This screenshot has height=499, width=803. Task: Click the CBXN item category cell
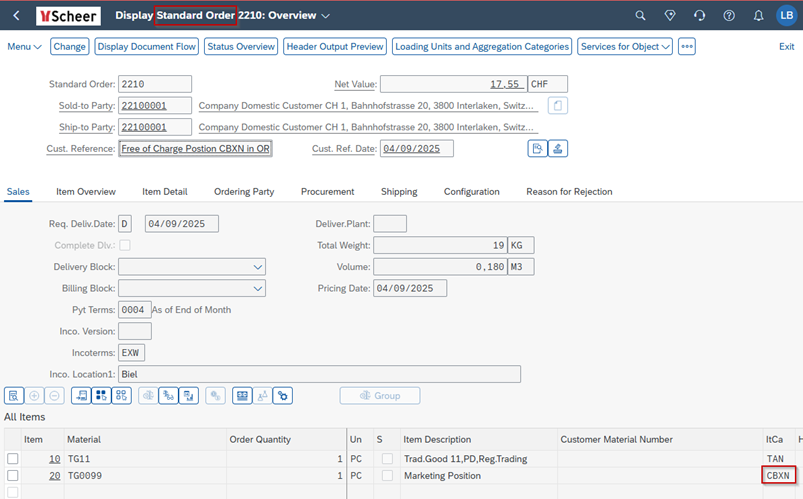tap(778, 475)
